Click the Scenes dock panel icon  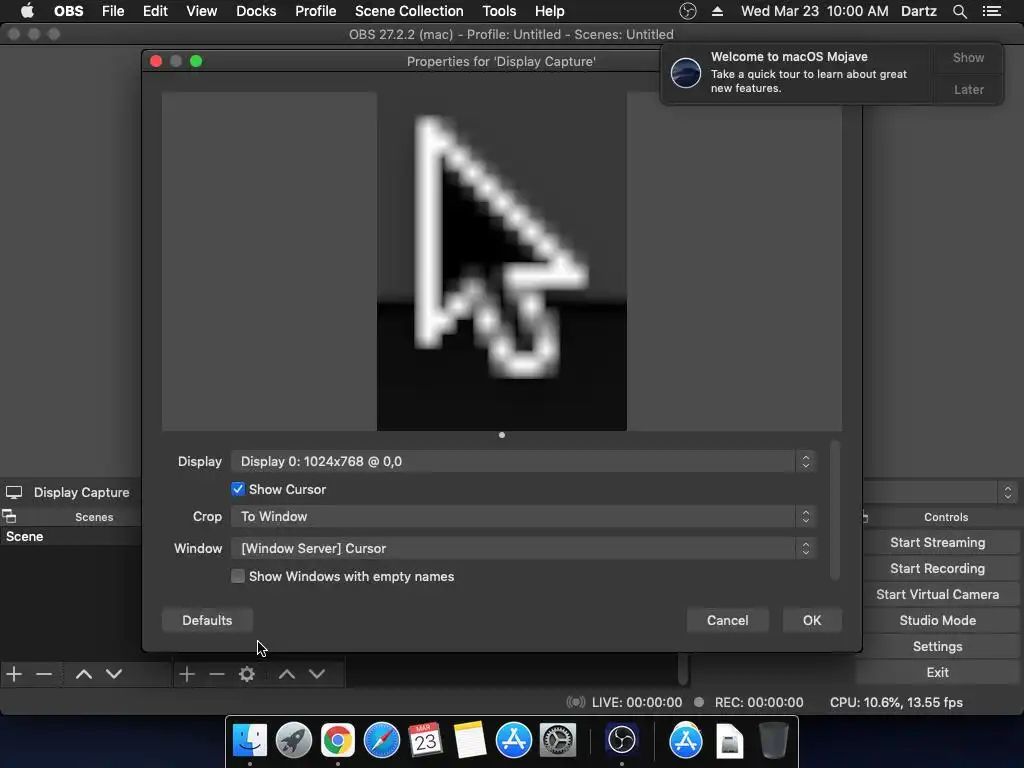(x=9, y=517)
